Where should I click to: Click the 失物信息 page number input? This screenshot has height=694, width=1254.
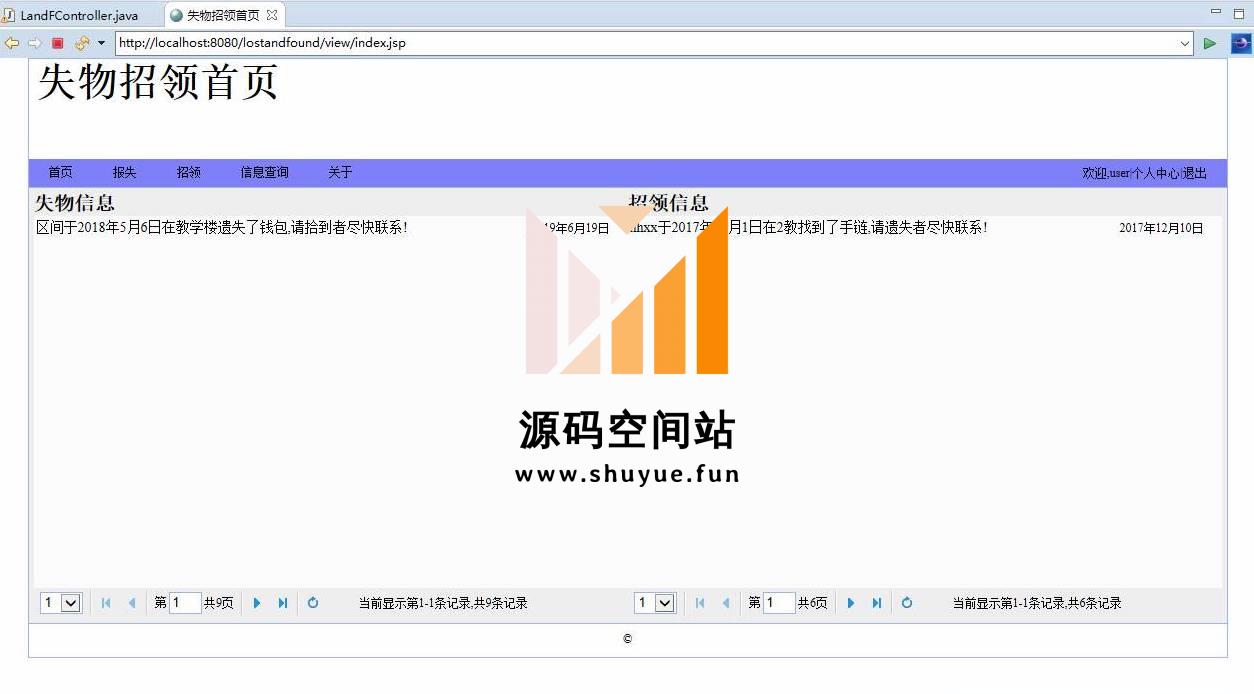tap(185, 603)
